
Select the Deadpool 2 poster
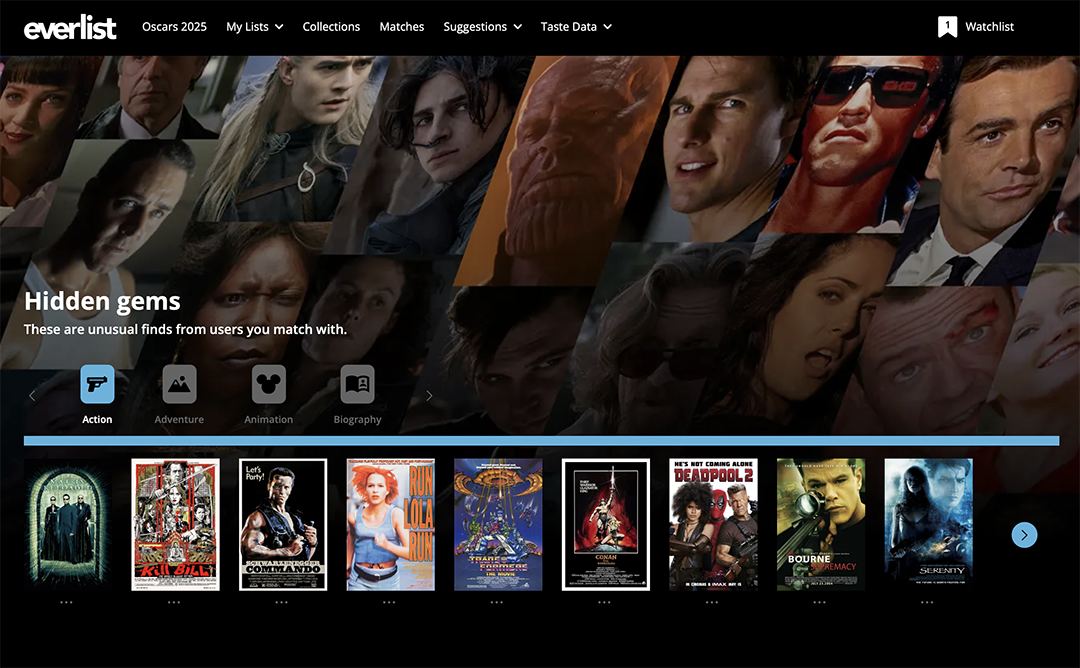click(x=713, y=524)
